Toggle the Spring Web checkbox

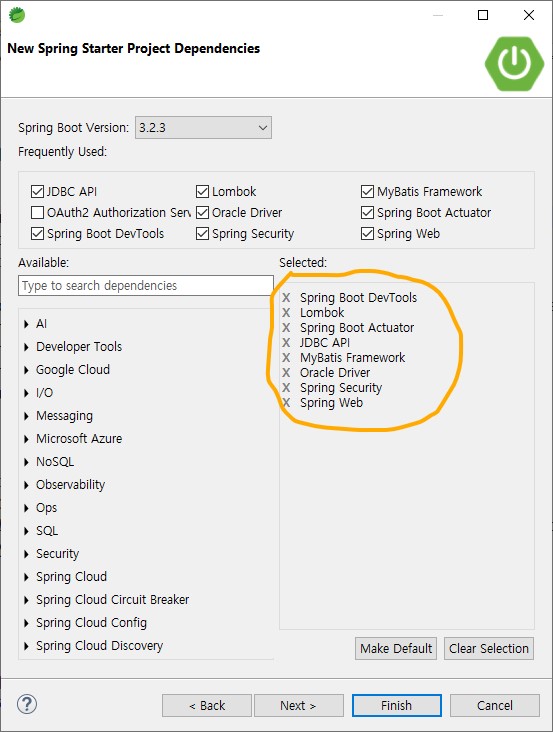click(x=368, y=233)
